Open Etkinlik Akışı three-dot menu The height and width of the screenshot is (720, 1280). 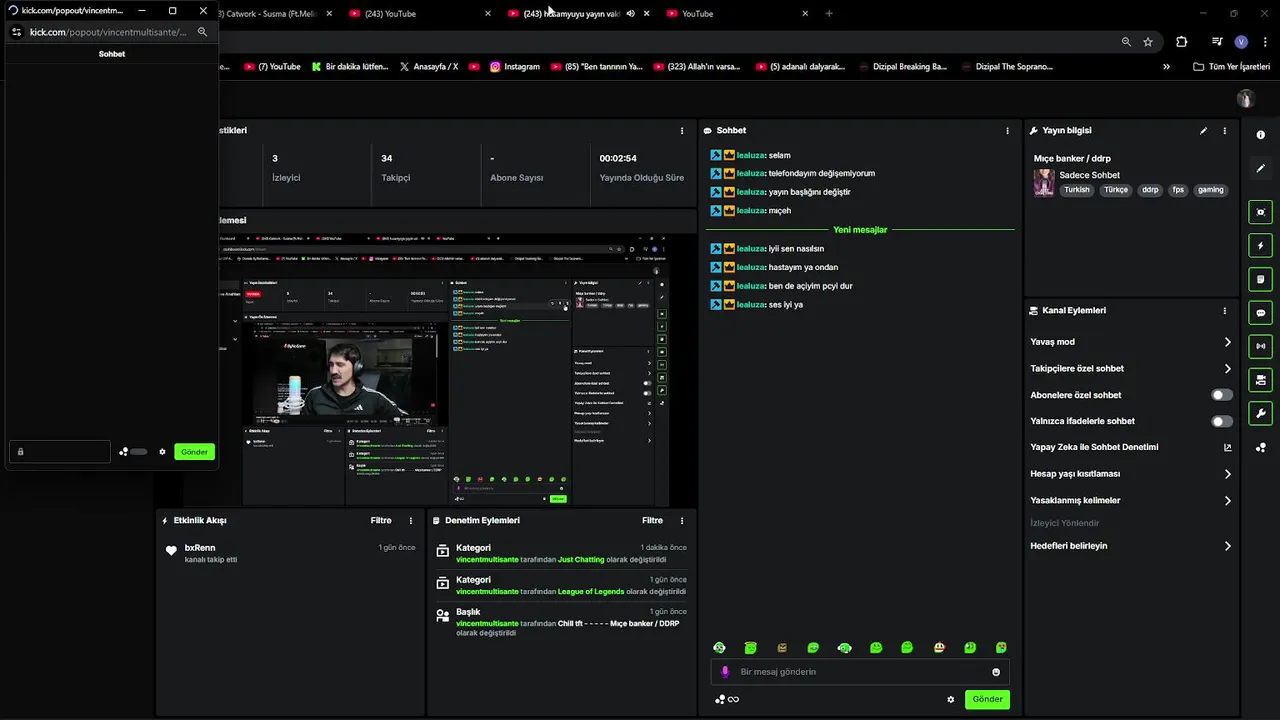click(410, 521)
